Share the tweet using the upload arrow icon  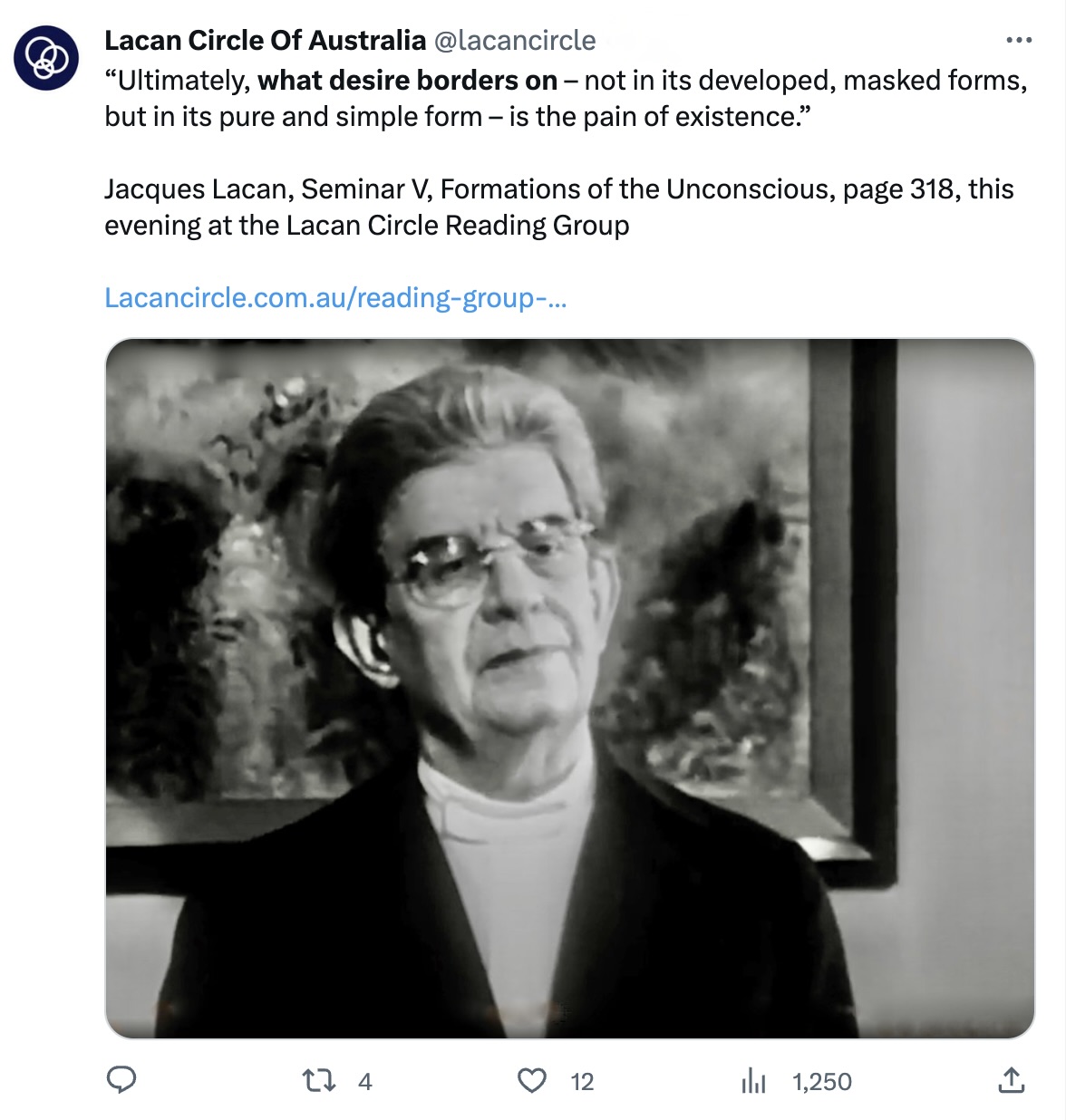point(1011,1080)
